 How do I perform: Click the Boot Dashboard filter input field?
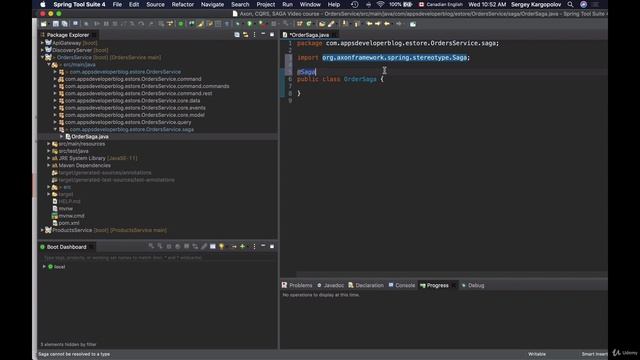[x=158, y=258]
